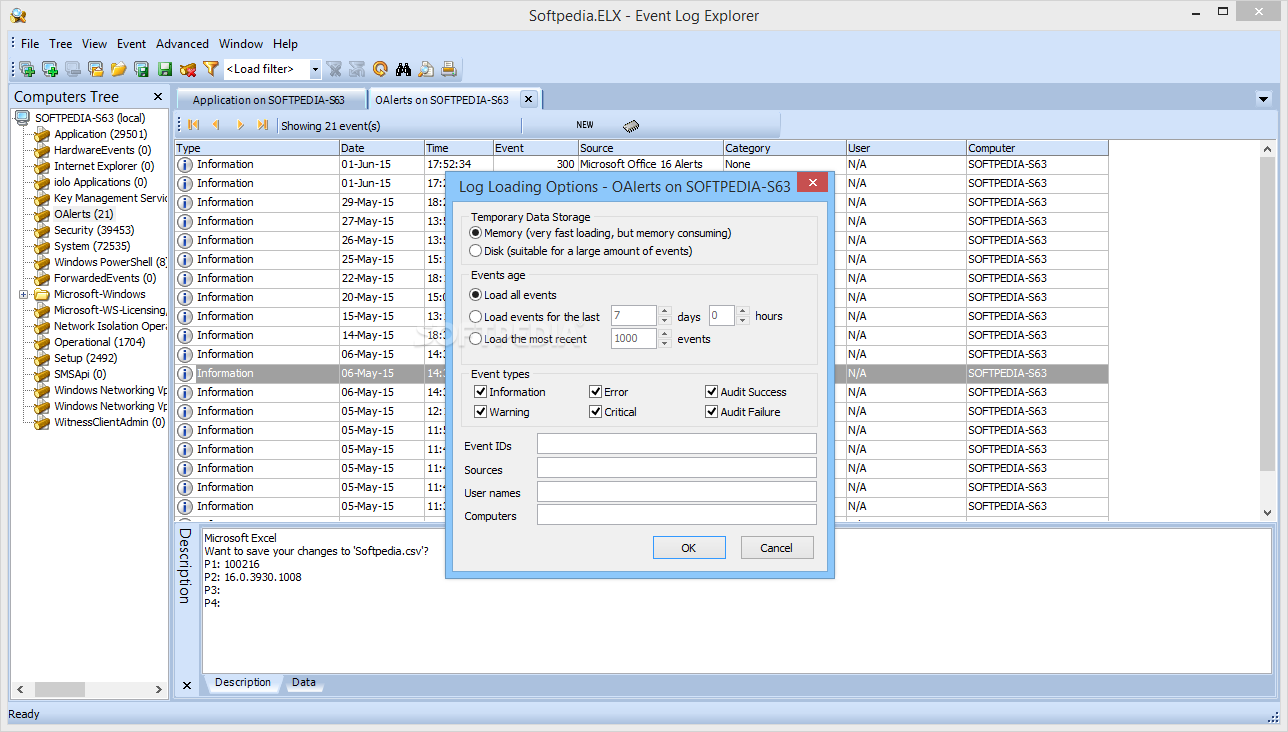This screenshot has width=1288, height=732.
Task: Click the previous event arrow
Action: (216, 125)
